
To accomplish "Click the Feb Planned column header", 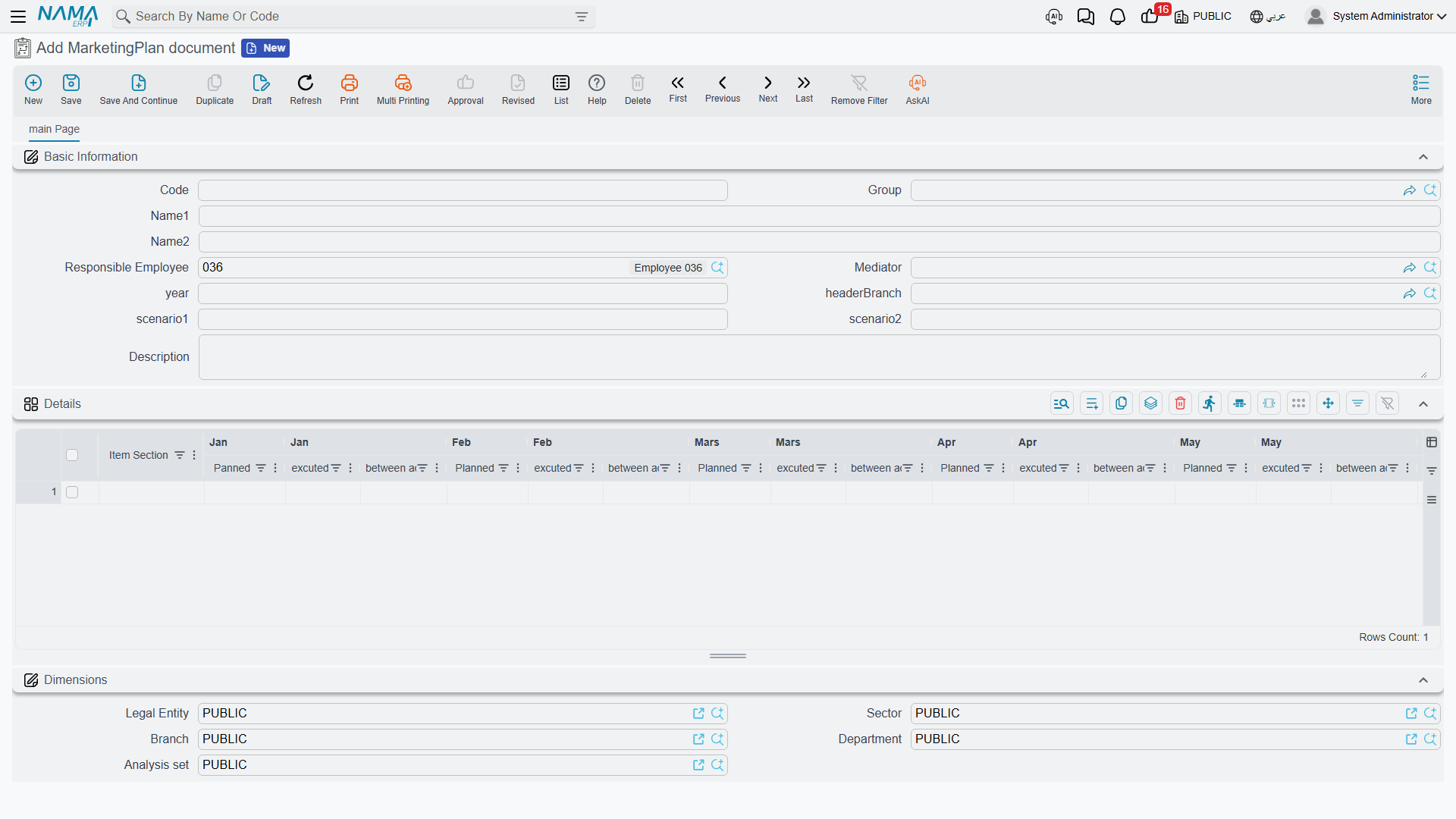I will 475,468.
